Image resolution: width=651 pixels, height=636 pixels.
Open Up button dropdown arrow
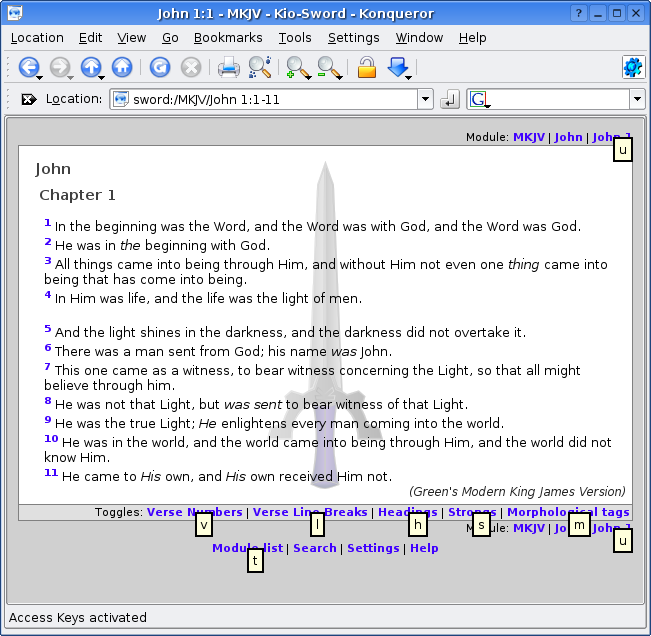[x=101, y=77]
